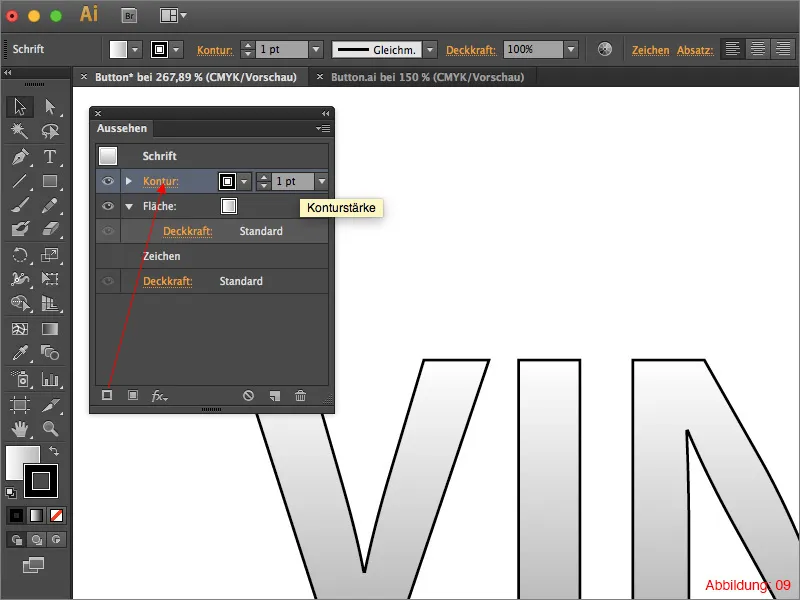Open Aussehen panel flyout menu
The width and height of the screenshot is (800, 600).
click(323, 128)
